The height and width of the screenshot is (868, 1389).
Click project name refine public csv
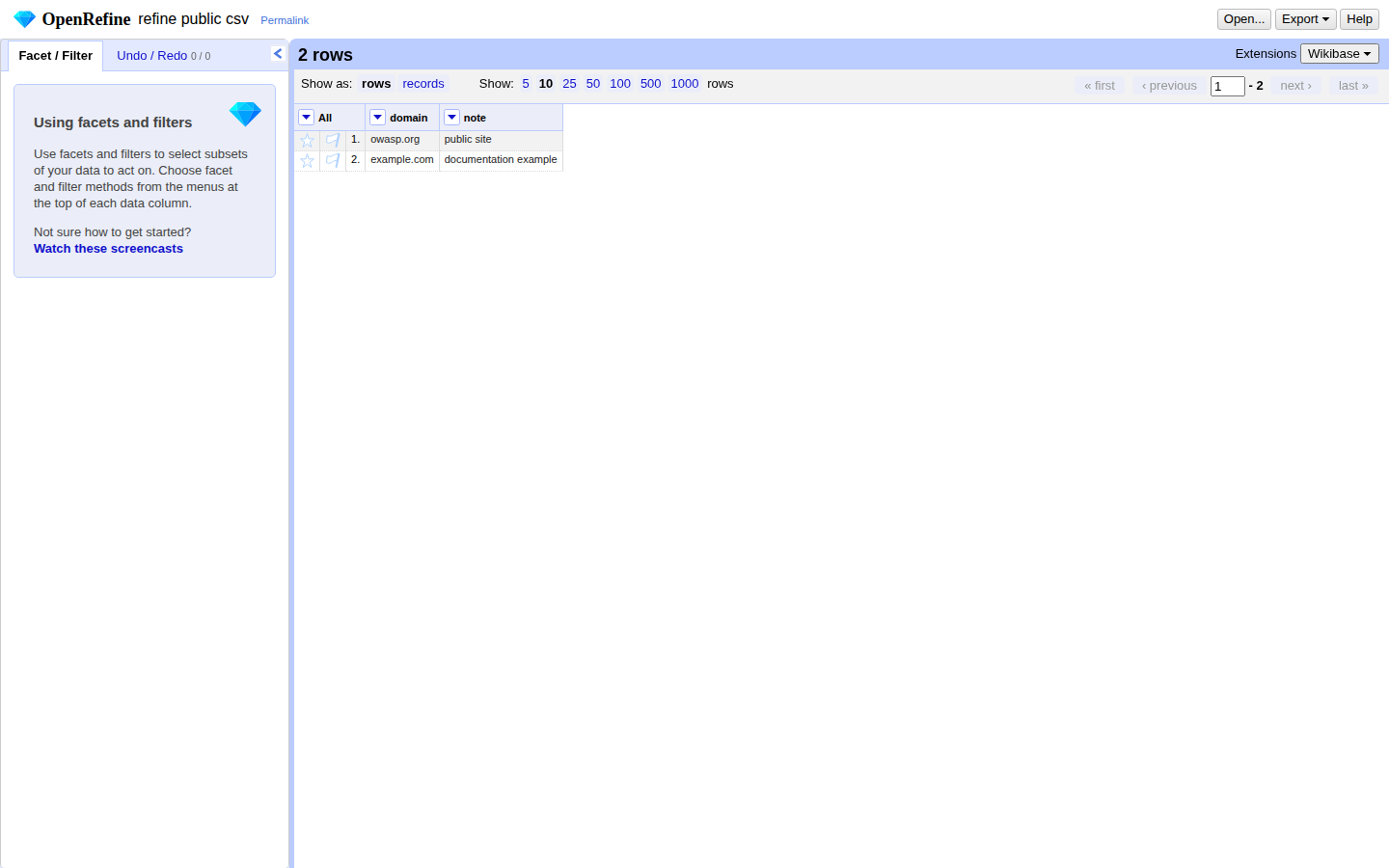(193, 19)
